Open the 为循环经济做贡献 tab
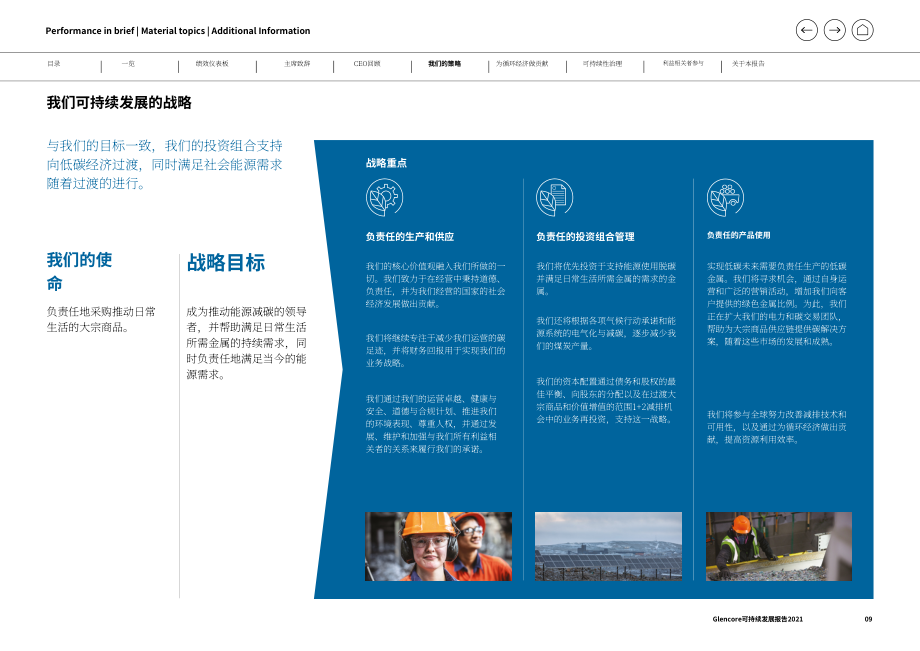 [x=522, y=64]
